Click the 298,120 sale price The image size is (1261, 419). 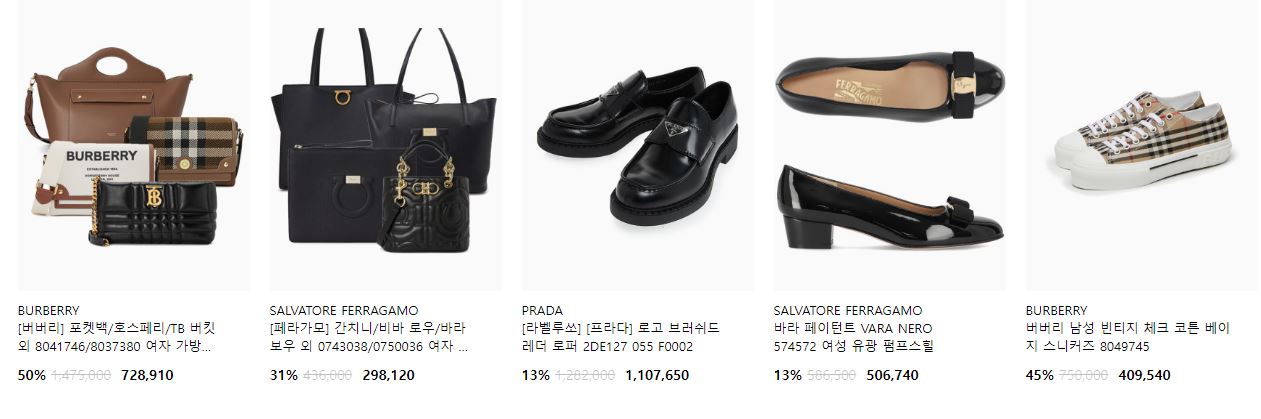coord(388,376)
